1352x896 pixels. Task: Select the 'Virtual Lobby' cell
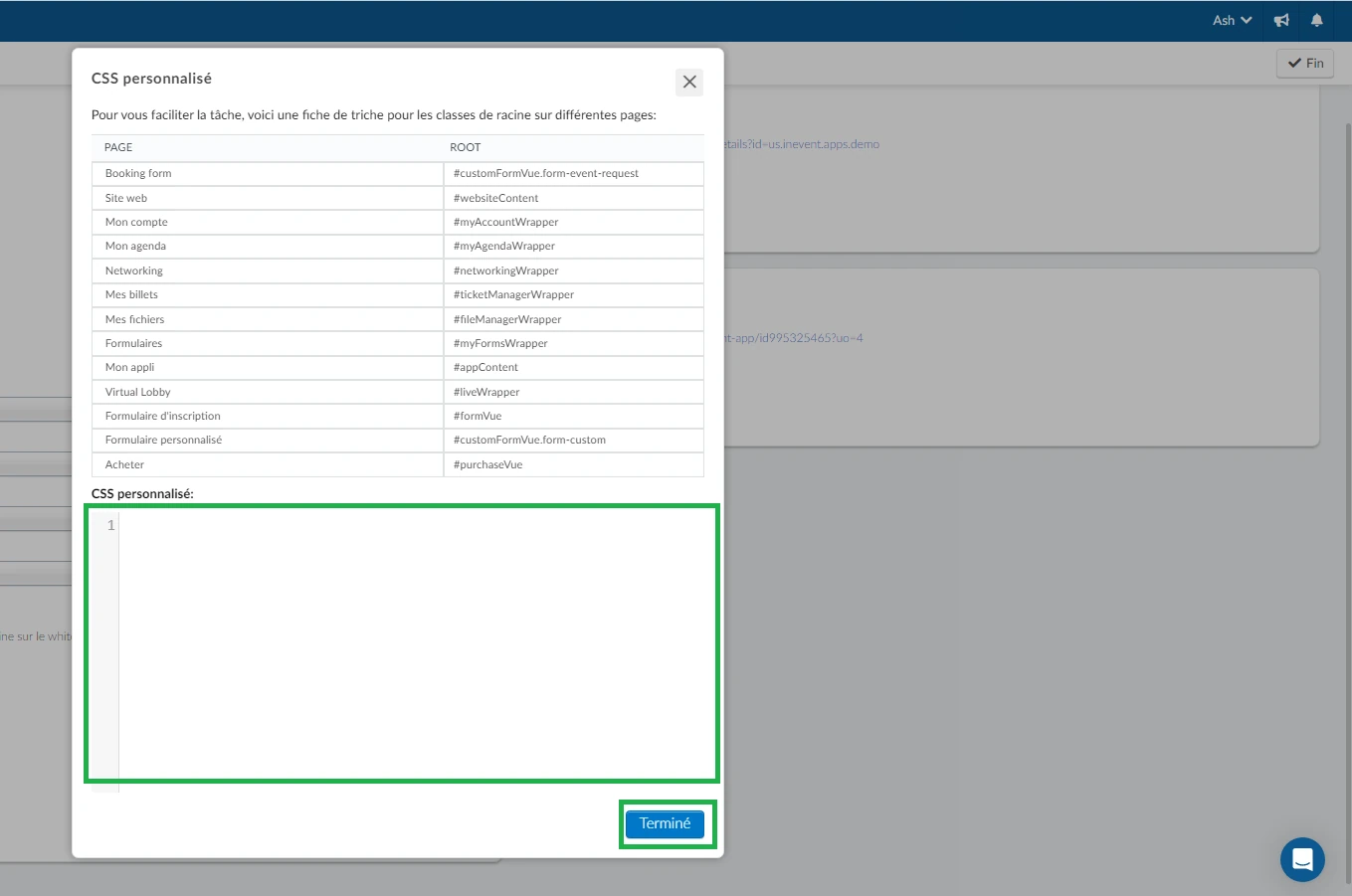pos(268,392)
